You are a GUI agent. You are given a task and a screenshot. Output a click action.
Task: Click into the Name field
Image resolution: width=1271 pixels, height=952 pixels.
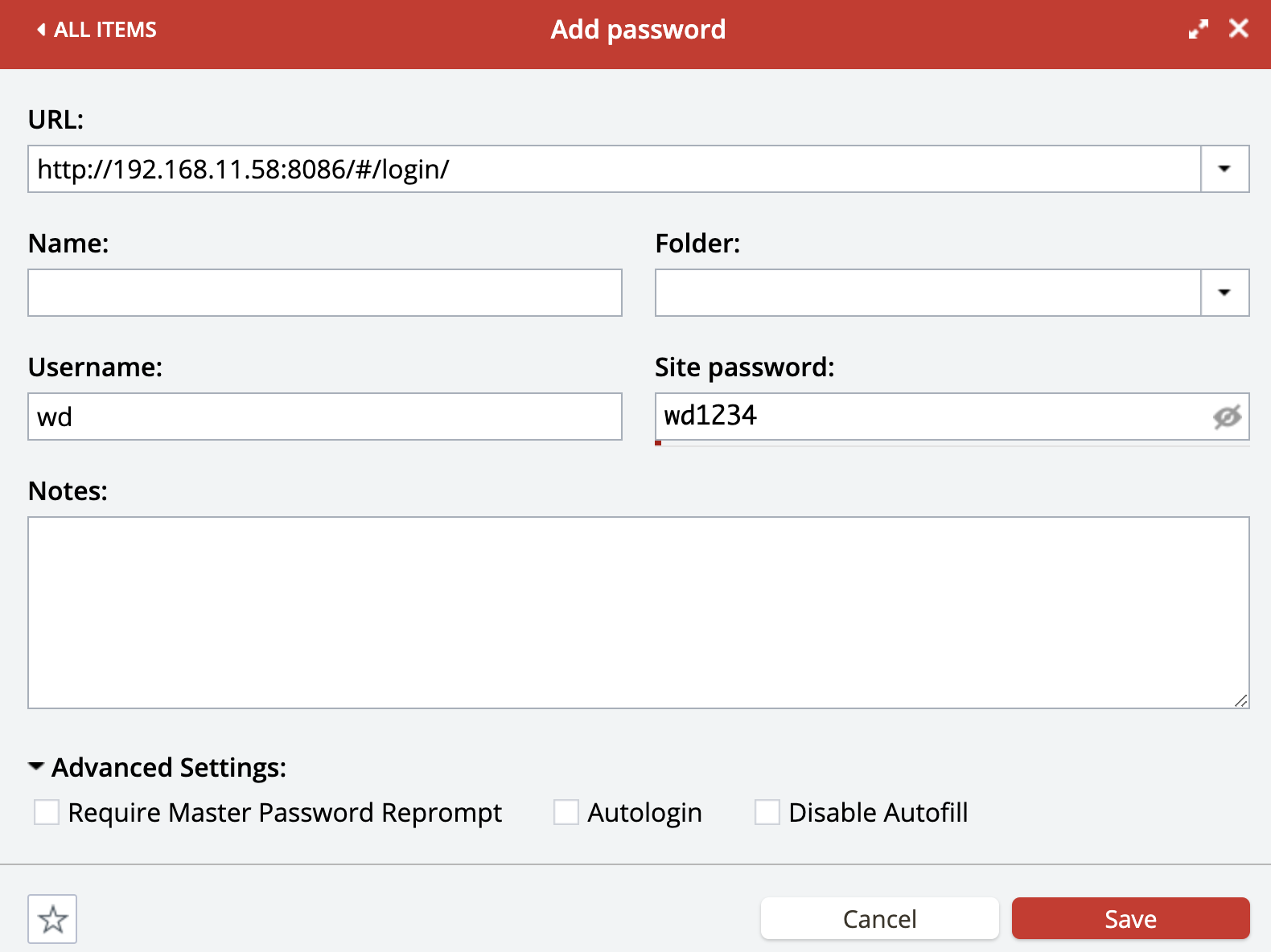point(325,293)
